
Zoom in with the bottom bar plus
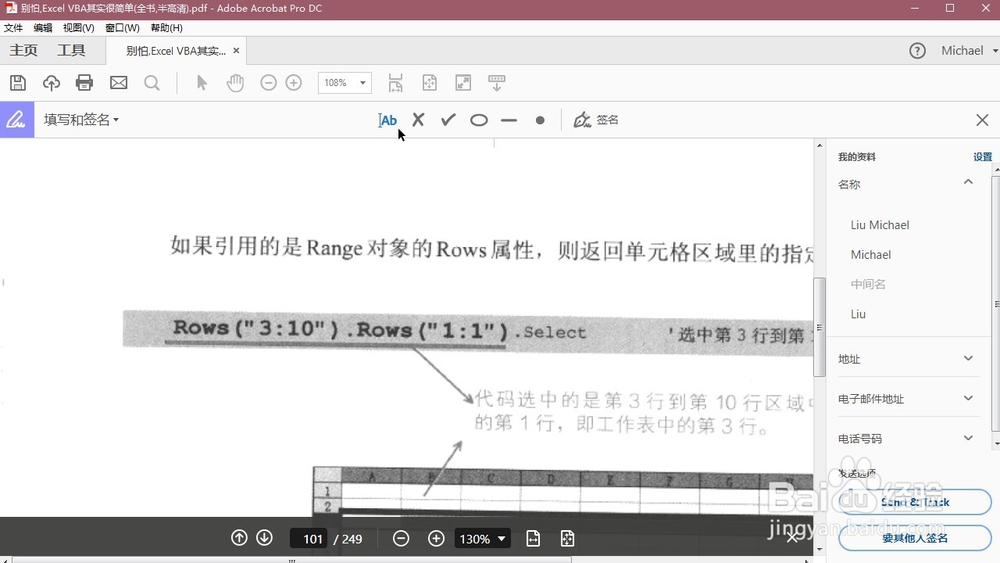[x=436, y=539]
